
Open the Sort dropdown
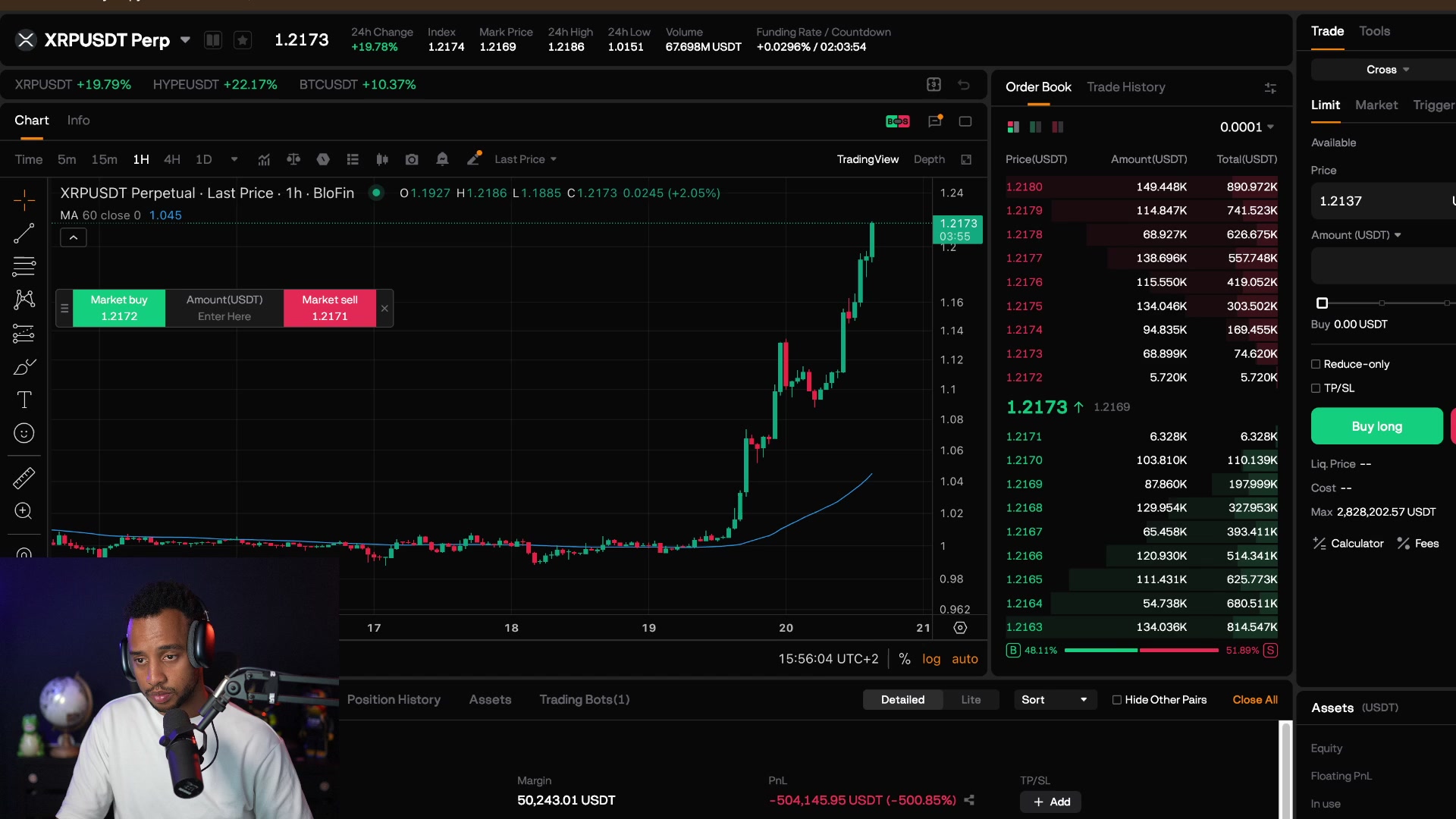[x=1055, y=700]
